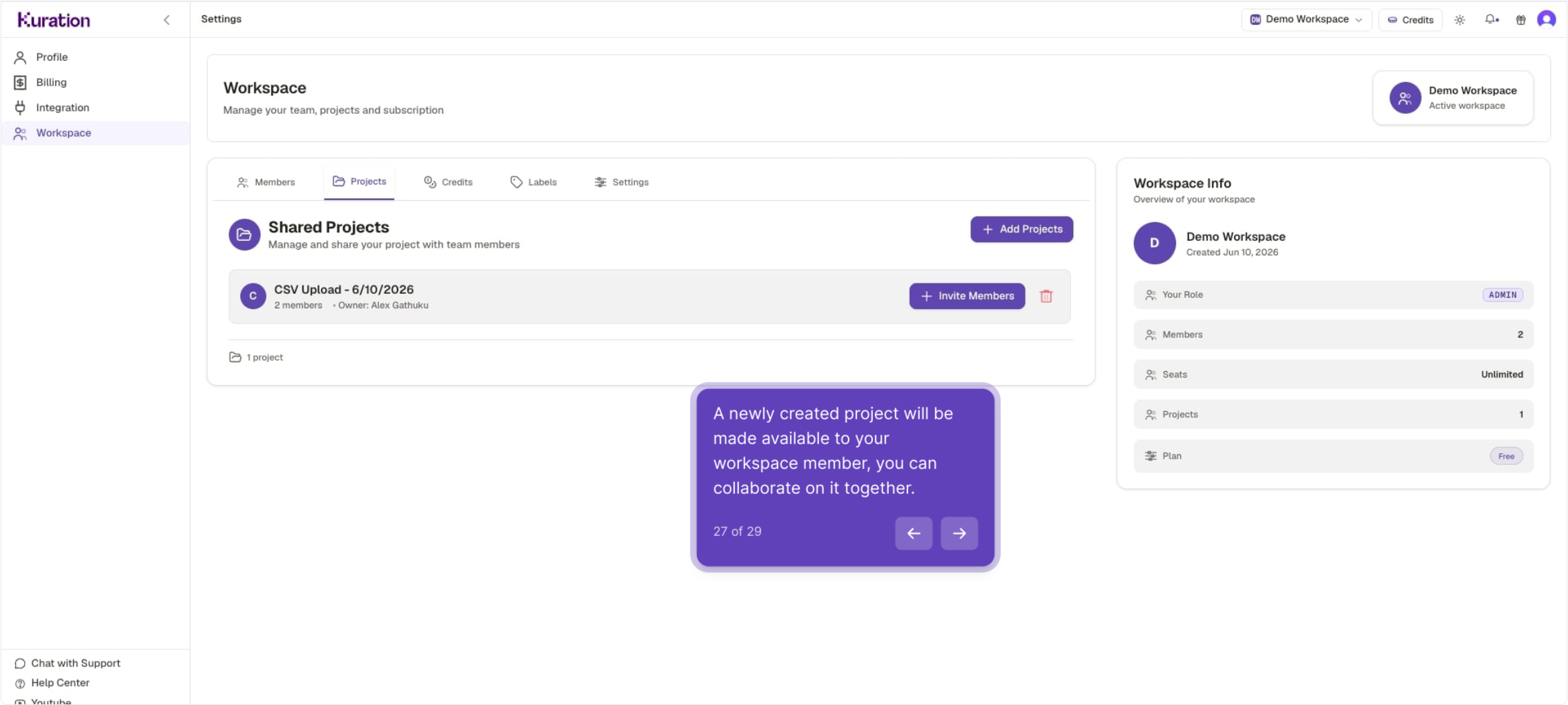Select the Projects tab
1568x705 pixels.
pyautogui.click(x=359, y=181)
